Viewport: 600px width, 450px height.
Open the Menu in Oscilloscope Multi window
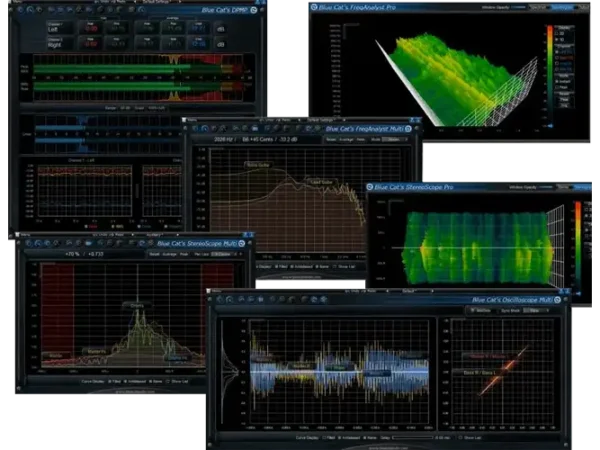tap(216, 291)
